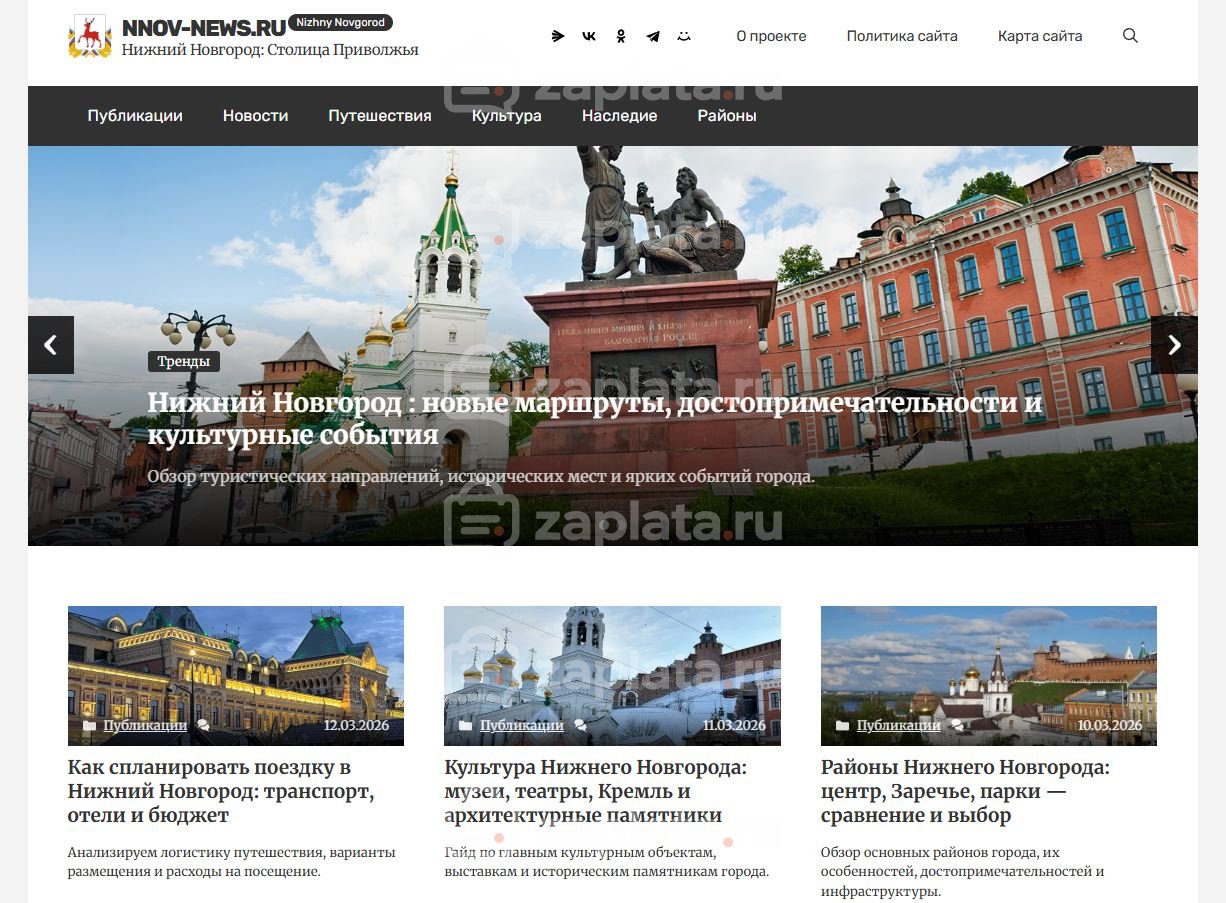This screenshot has width=1226, height=903.
Task: Open article 'Как спланировать поездку в Нижний Новгород'
Action: 221,792
